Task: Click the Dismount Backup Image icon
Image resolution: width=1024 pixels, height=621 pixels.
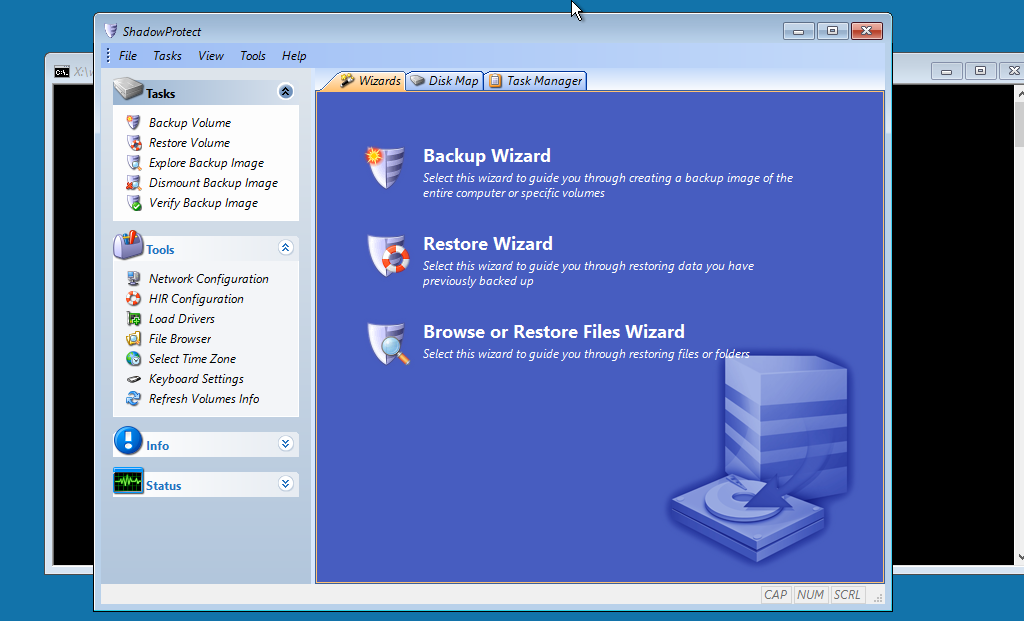Action: click(133, 183)
